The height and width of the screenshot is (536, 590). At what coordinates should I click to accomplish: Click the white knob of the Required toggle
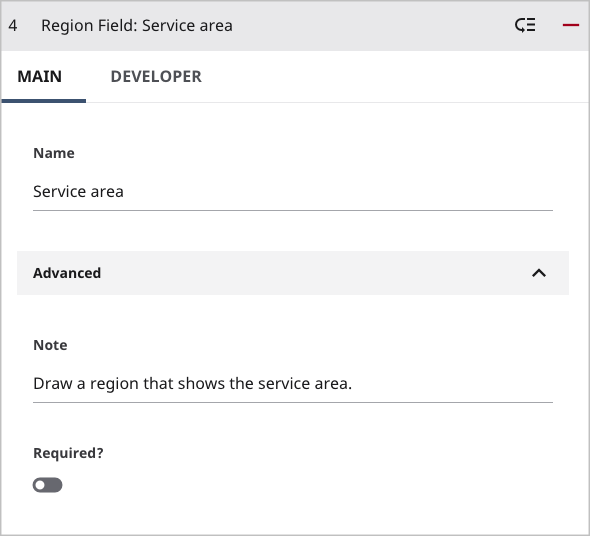pyautogui.click(x=40, y=485)
